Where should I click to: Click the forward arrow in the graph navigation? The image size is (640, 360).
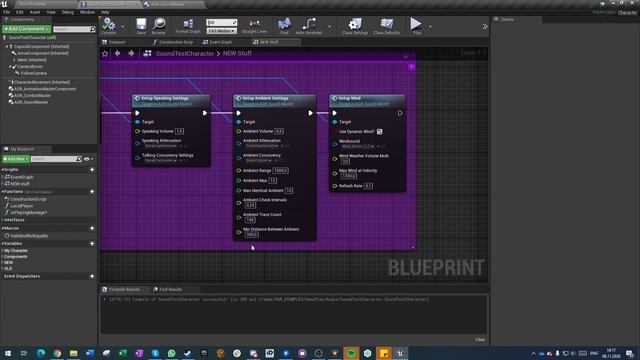coord(131,53)
